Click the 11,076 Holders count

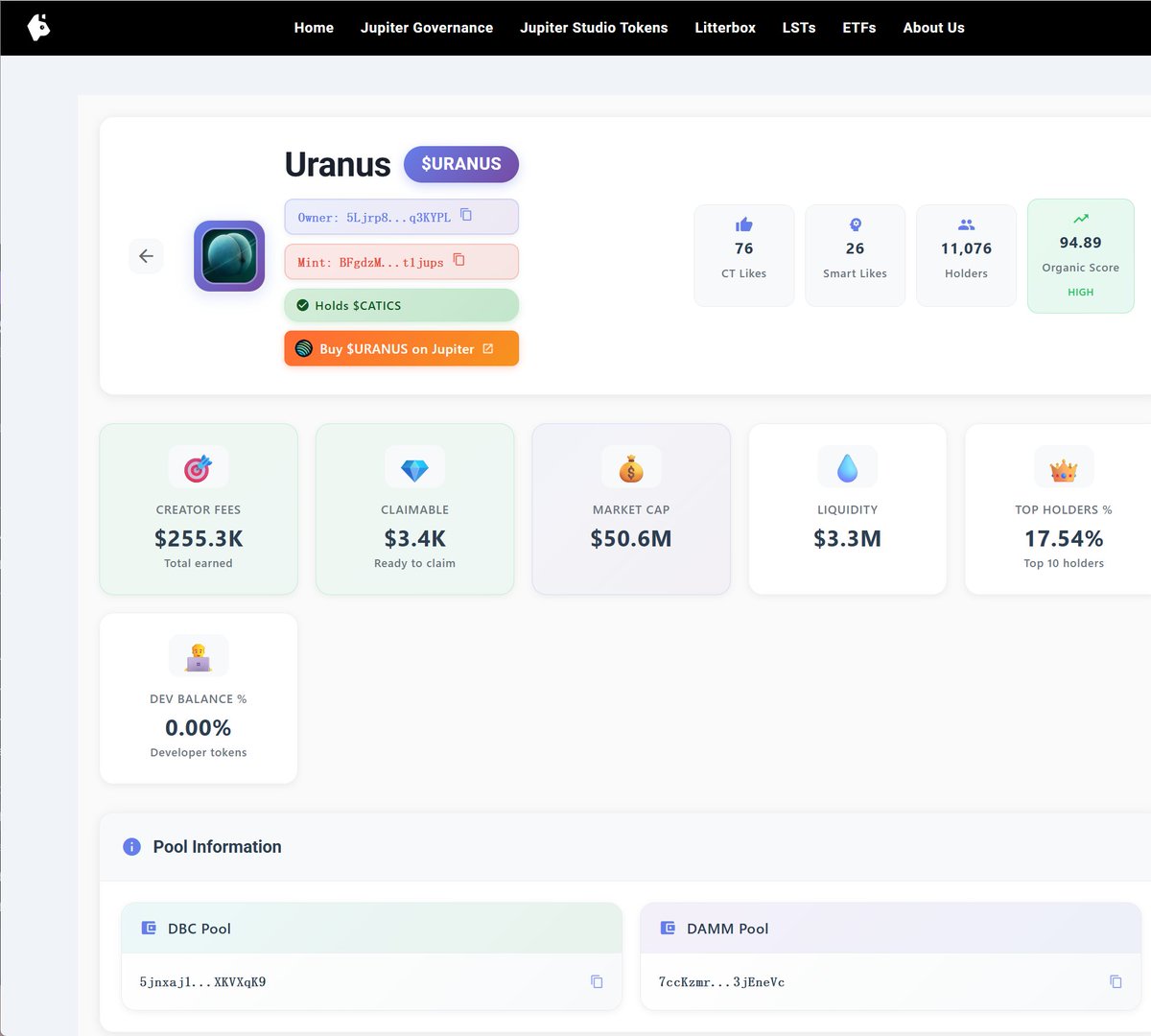[966, 248]
